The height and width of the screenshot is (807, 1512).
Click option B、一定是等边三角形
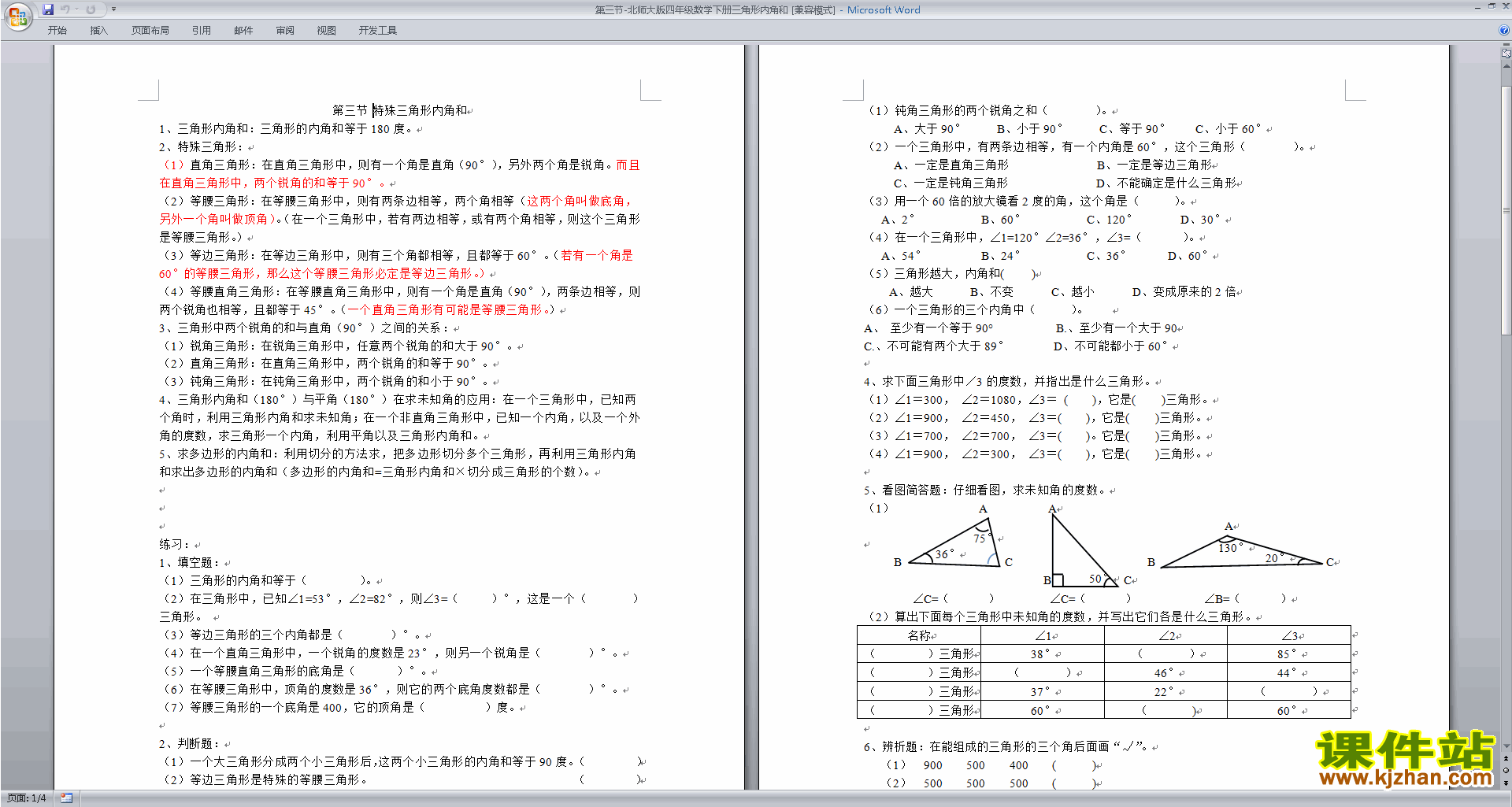coord(1154,165)
